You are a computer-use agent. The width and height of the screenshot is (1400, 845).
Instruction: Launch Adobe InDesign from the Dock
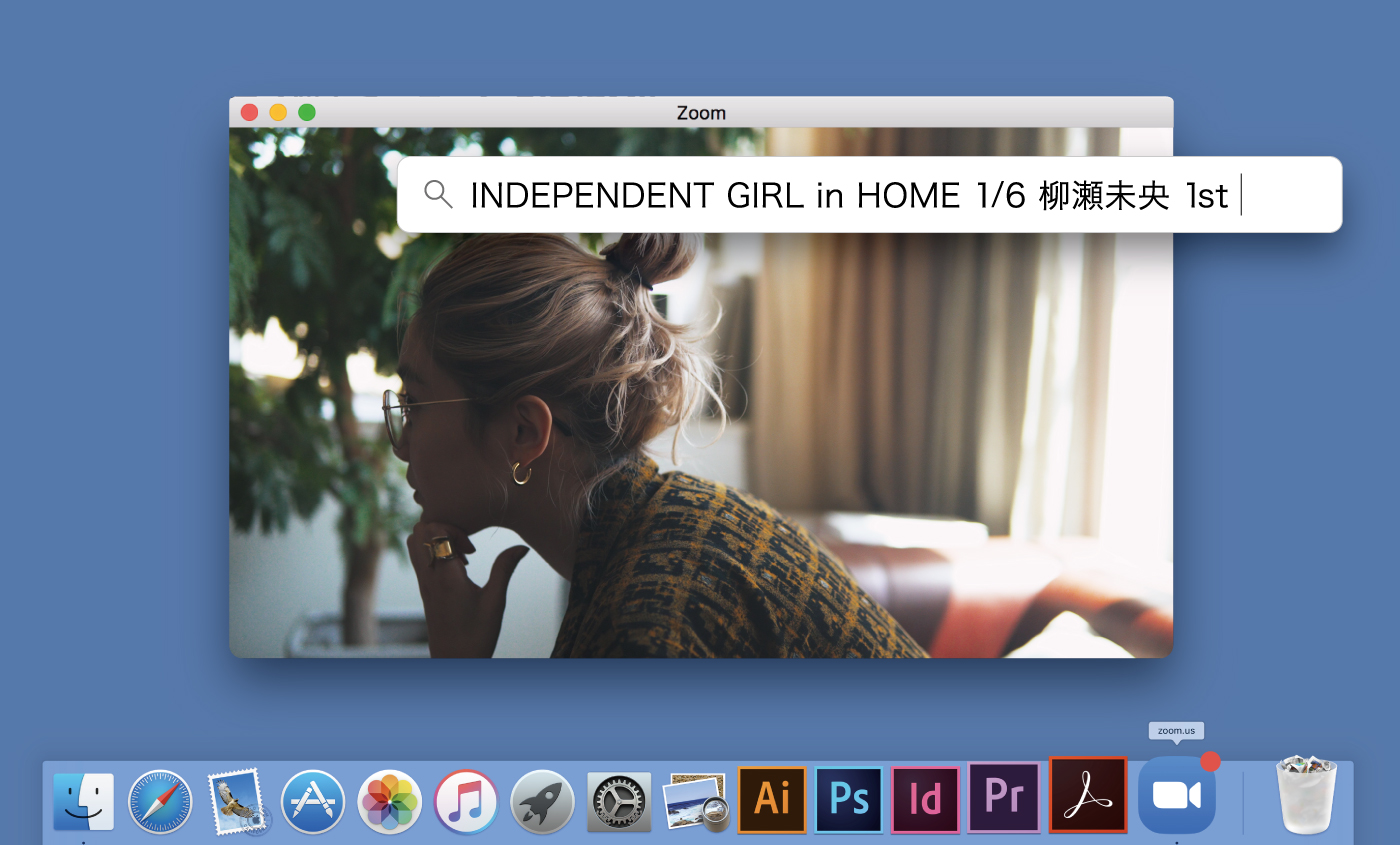tap(925, 799)
